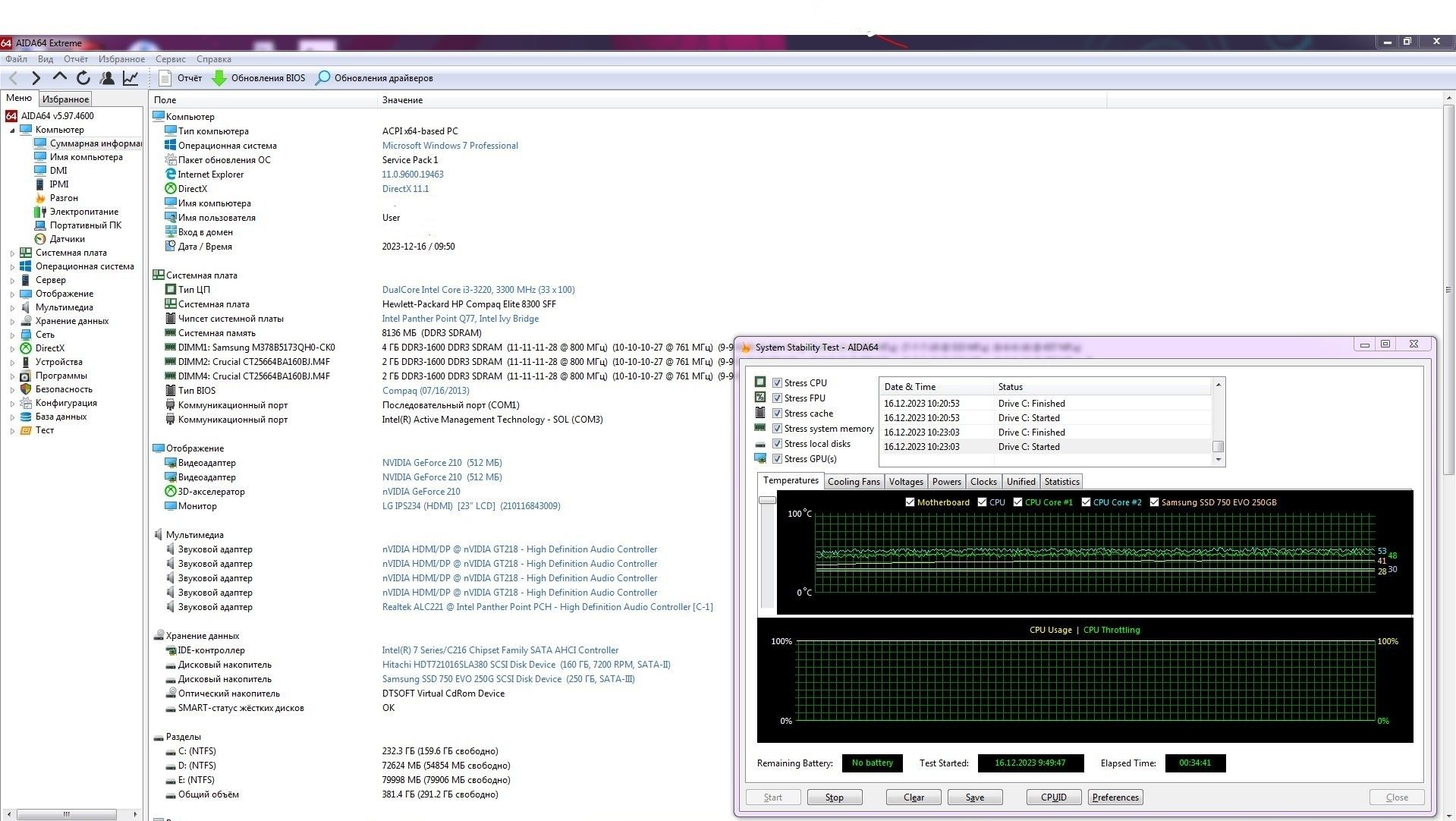The image size is (1456, 821).
Task: Open the Отчёт report toolbar button
Action: 181,77
